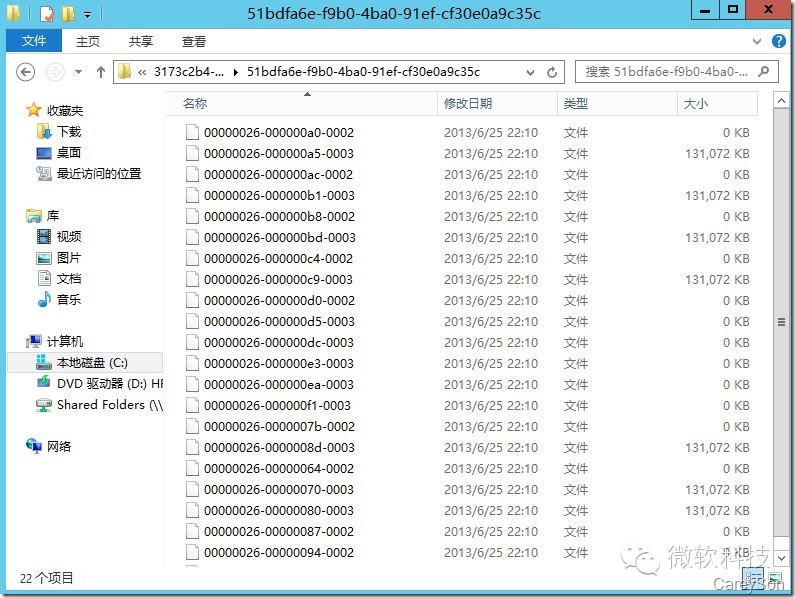Open recent locations dropdown arrow
Image resolution: width=795 pixels, height=598 pixels.
[79, 72]
